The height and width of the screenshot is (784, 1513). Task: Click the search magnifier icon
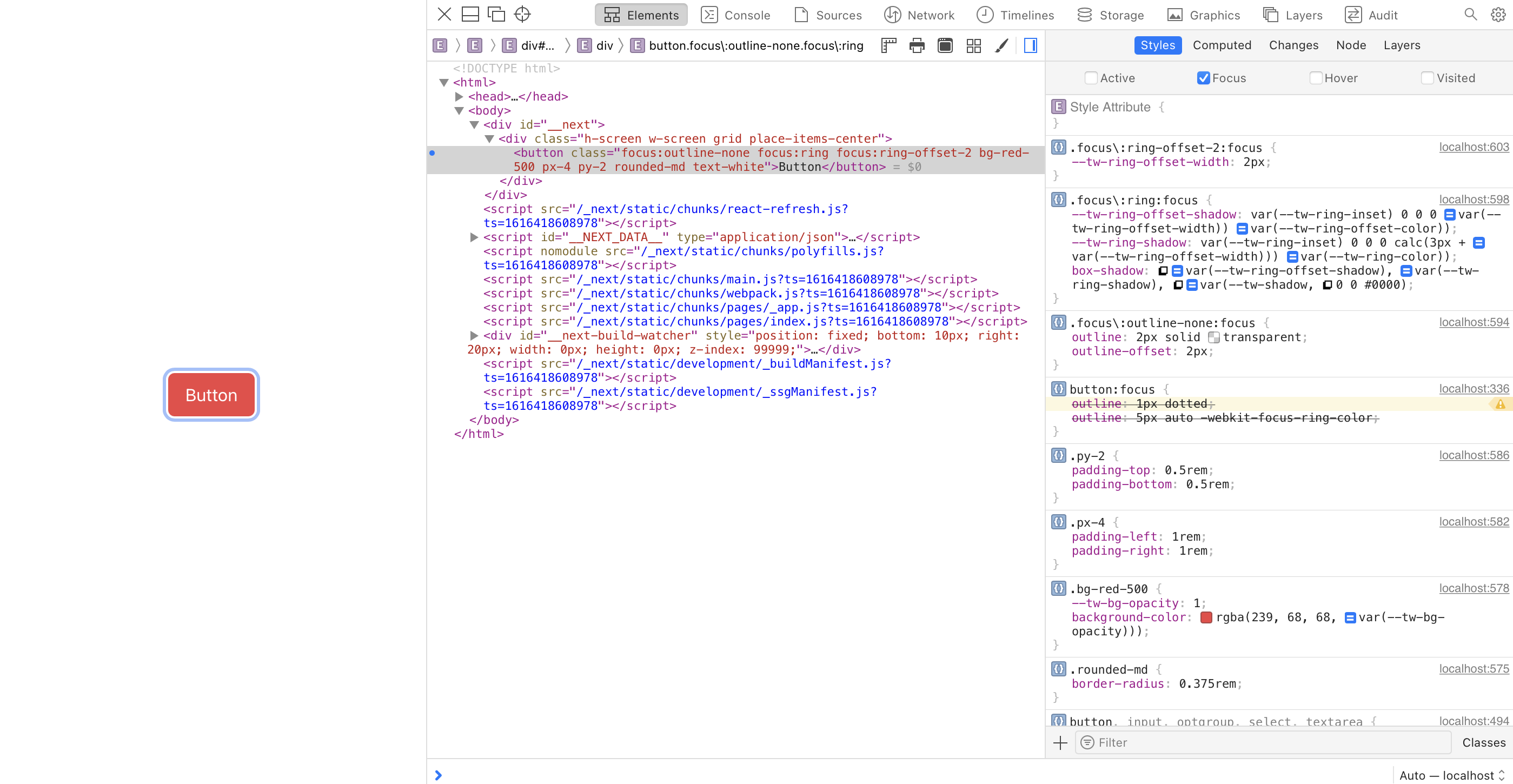coord(1470,14)
